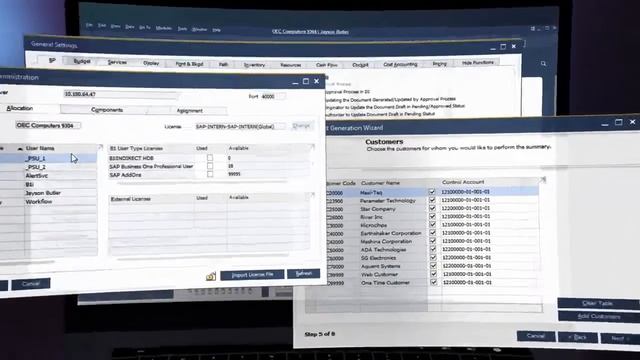Open Font & Bkgd tab in General Settings
The image size is (640, 360).
pyautogui.click(x=189, y=64)
